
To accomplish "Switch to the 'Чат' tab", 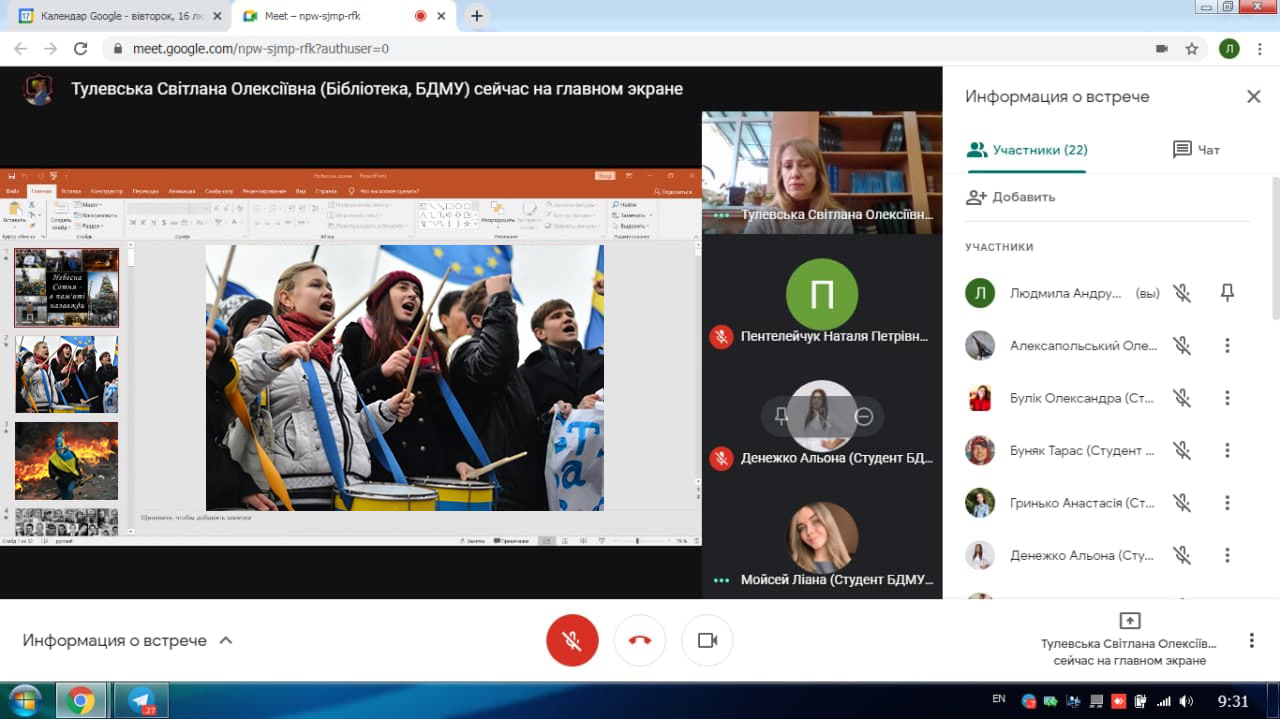I will point(1196,150).
